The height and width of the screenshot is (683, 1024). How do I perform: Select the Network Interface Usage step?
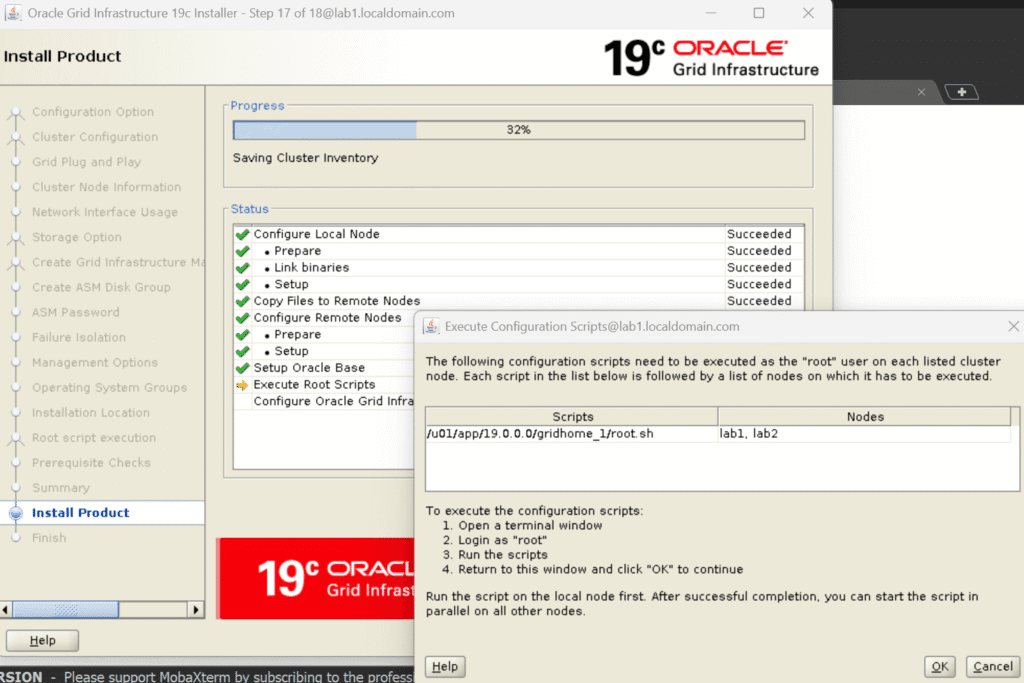coord(104,212)
